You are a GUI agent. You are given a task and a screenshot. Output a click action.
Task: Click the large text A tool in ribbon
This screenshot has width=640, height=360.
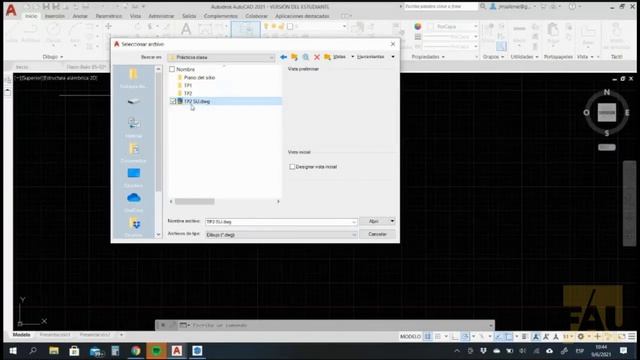pos(186,29)
